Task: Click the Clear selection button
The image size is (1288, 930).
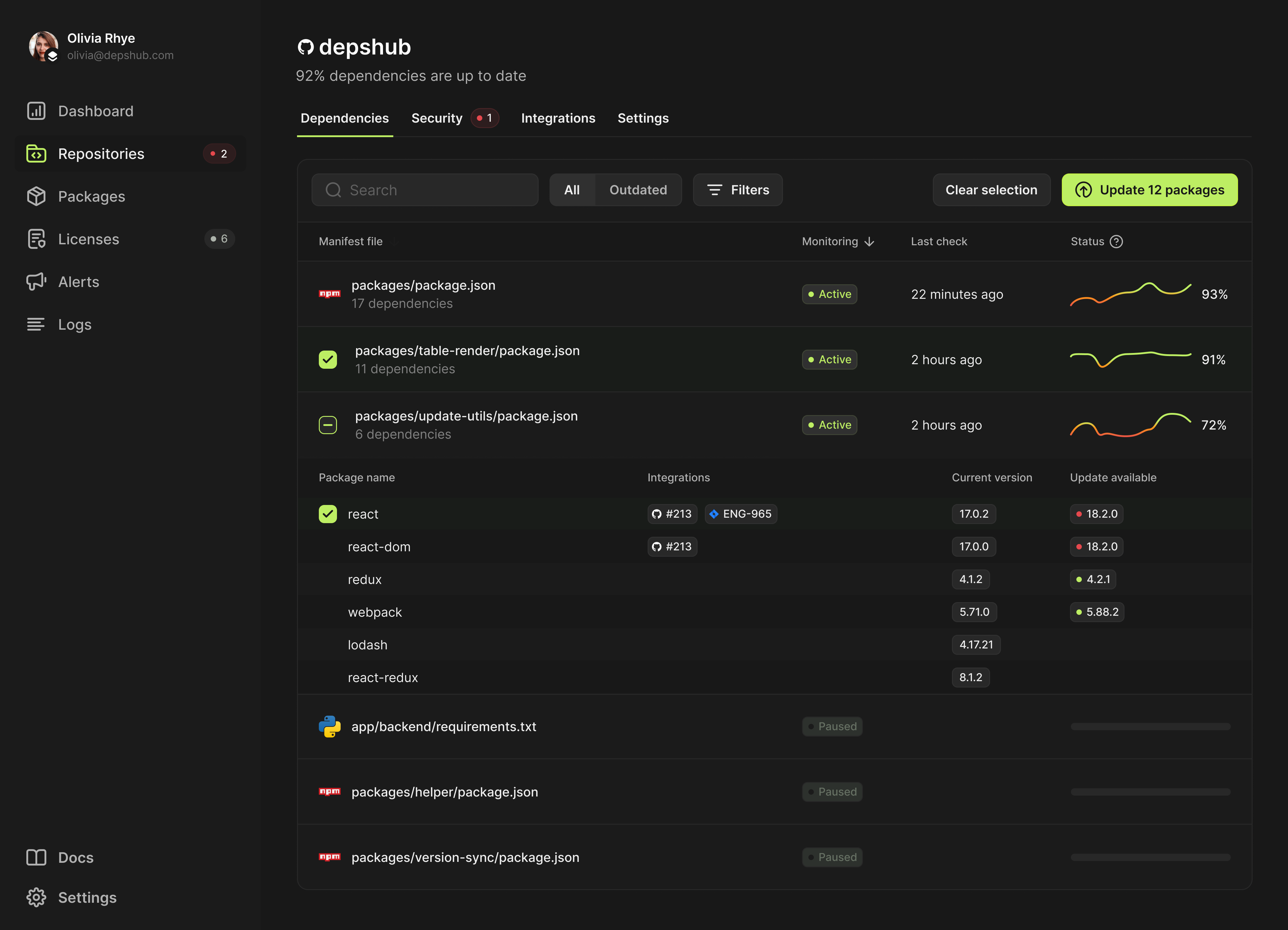Action: tap(991, 190)
